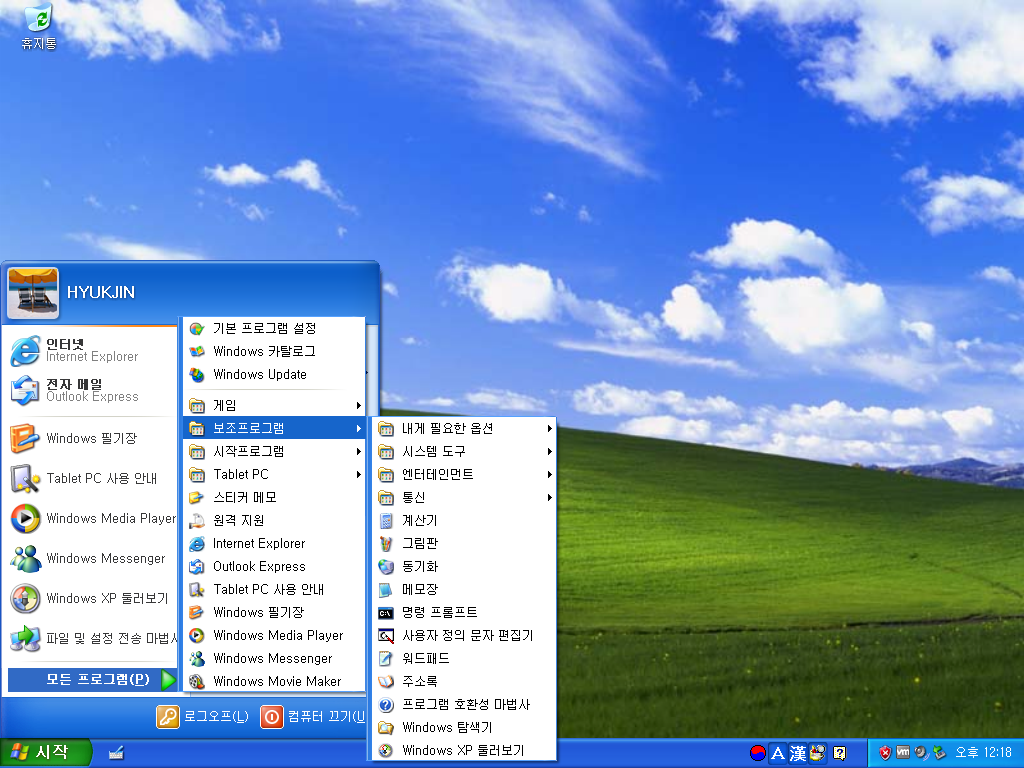Image resolution: width=1024 pixels, height=768 pixels.
Task: Launch Windows Update
Action: [274, 374]
